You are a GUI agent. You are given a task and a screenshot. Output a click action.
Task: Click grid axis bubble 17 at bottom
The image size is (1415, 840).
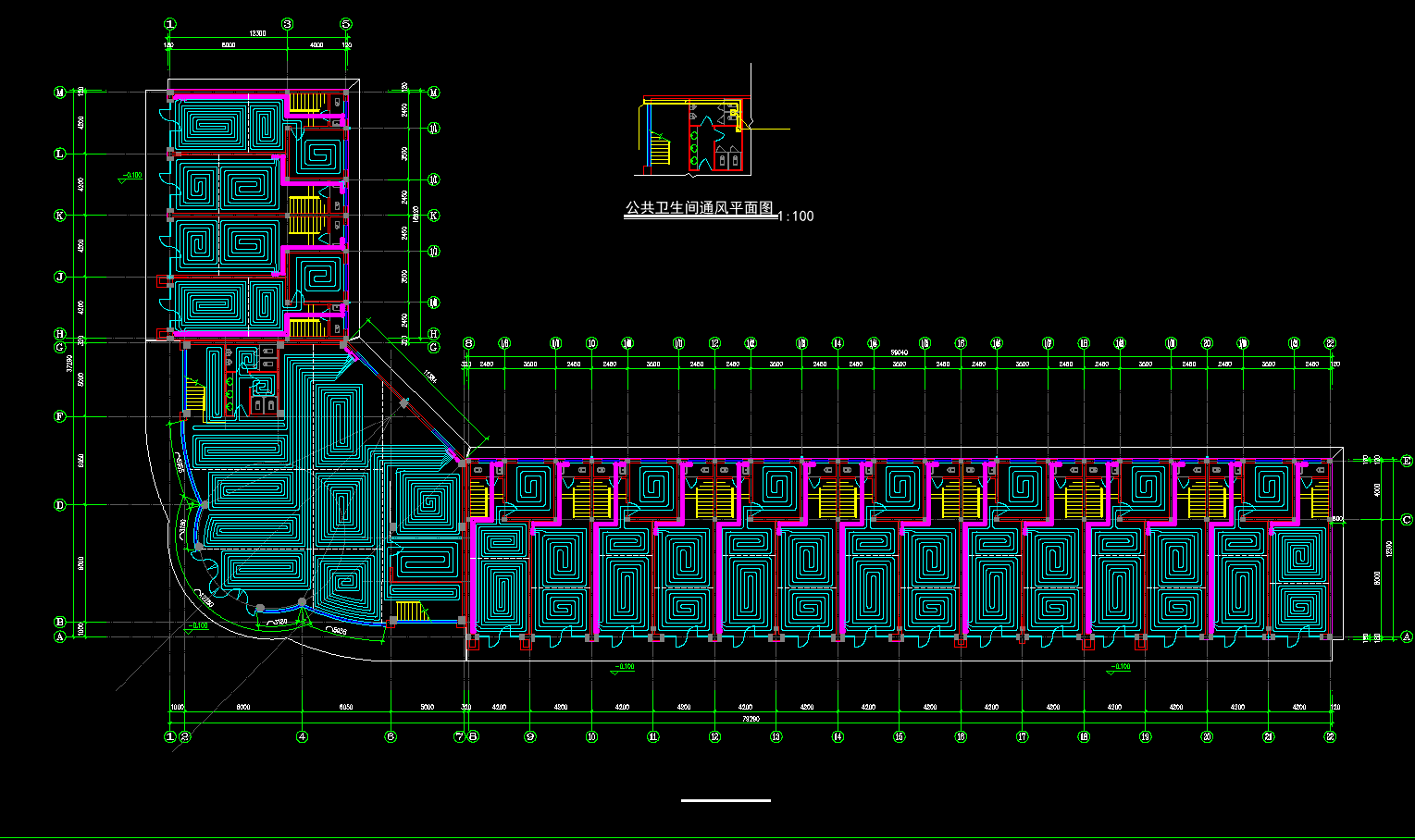click(x=1023, y=737)
